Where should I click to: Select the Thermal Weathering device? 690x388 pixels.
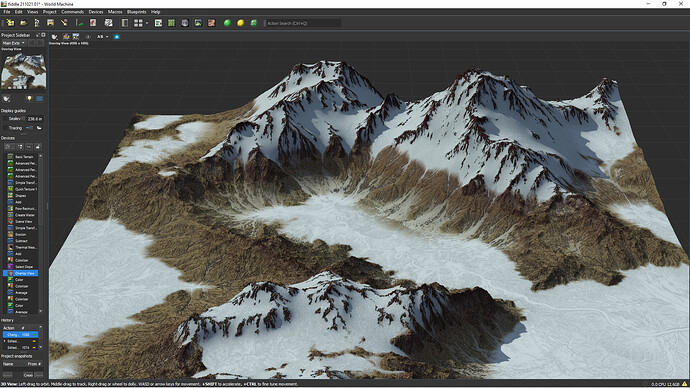pyautogui.click(x=21, y=247)
